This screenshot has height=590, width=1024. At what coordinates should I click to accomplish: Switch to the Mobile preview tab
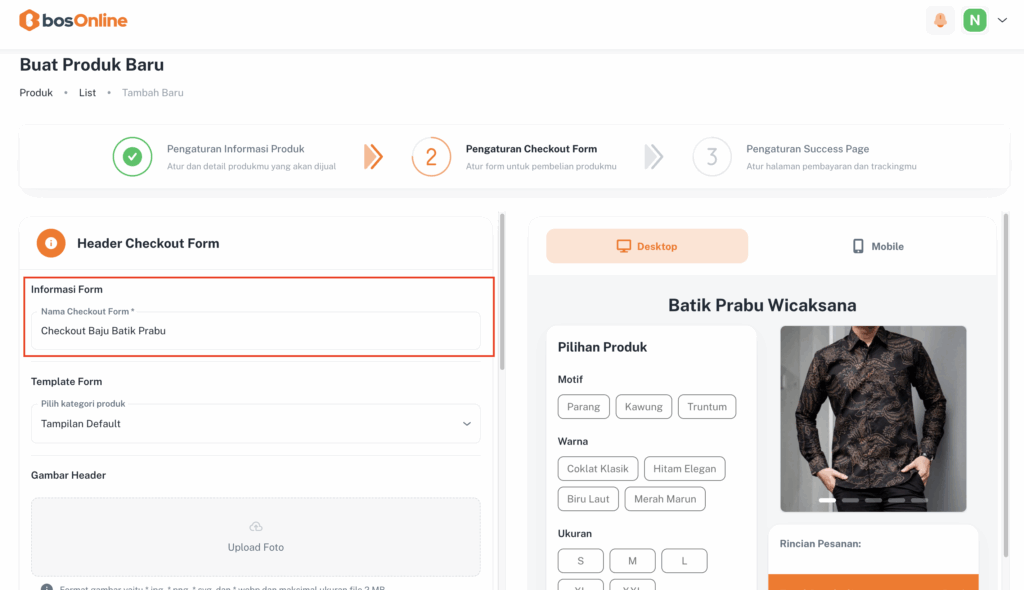coord(877,246)
